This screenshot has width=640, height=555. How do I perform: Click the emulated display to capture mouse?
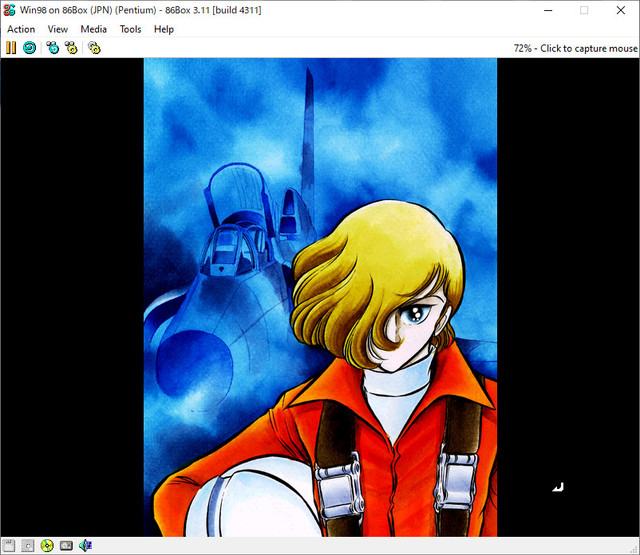coord(320,297)
